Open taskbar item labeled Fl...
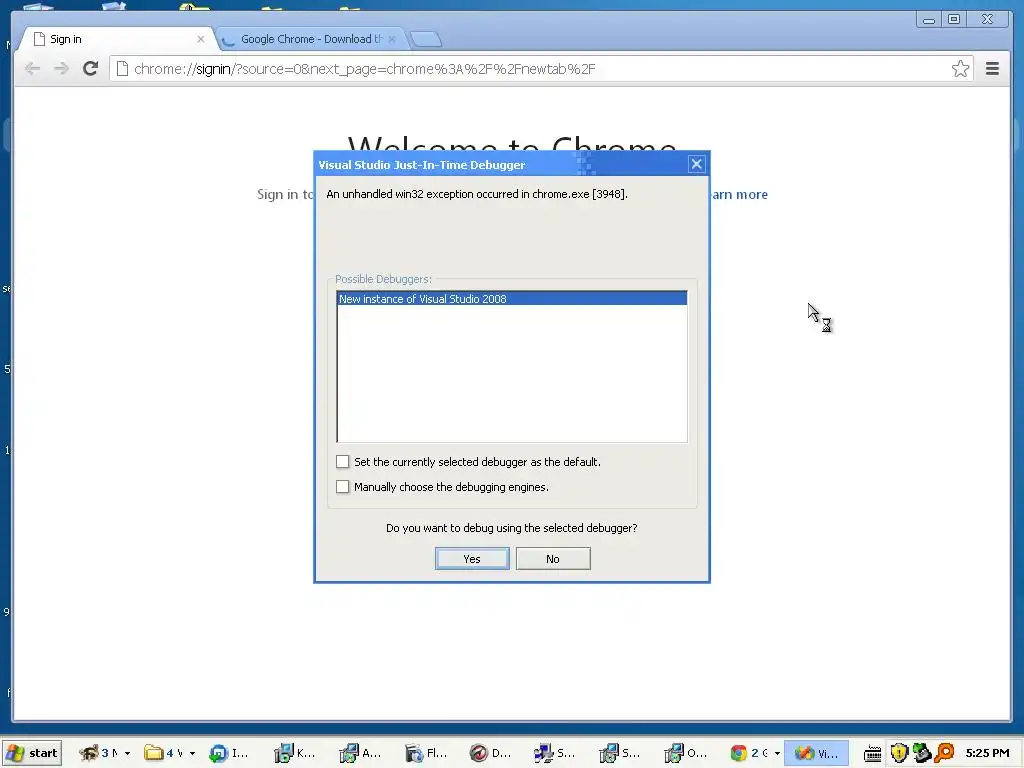 pos(425,753)
